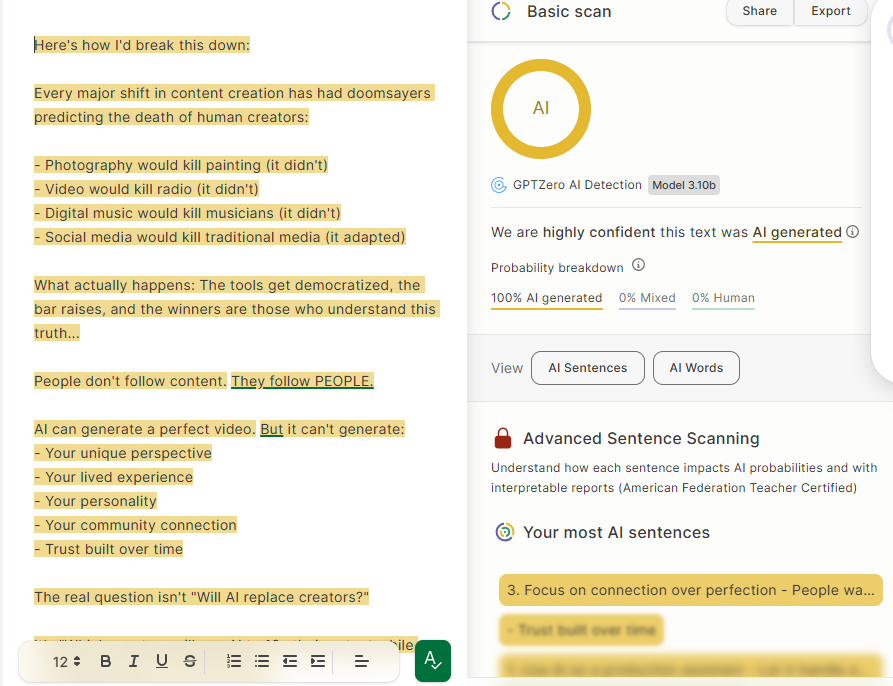Switch view to AI Sentences

coord(588,368)
